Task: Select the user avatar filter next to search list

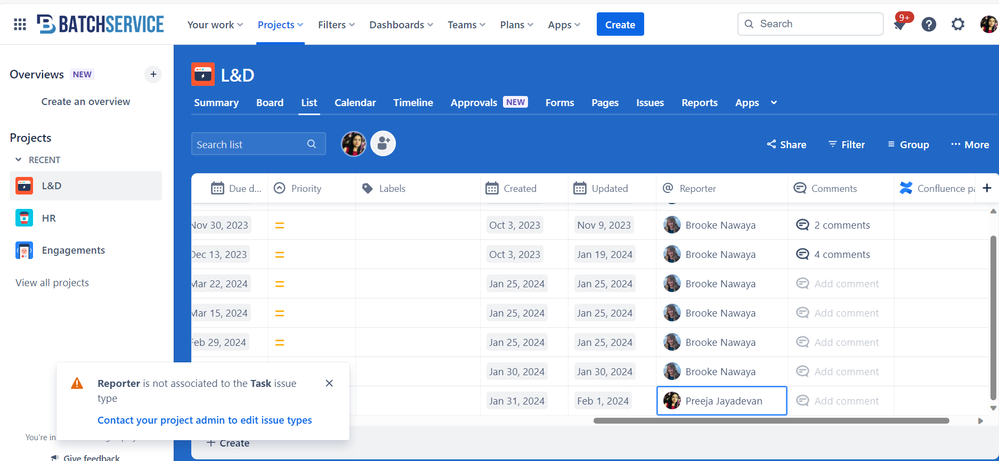Action: [354, 144]
